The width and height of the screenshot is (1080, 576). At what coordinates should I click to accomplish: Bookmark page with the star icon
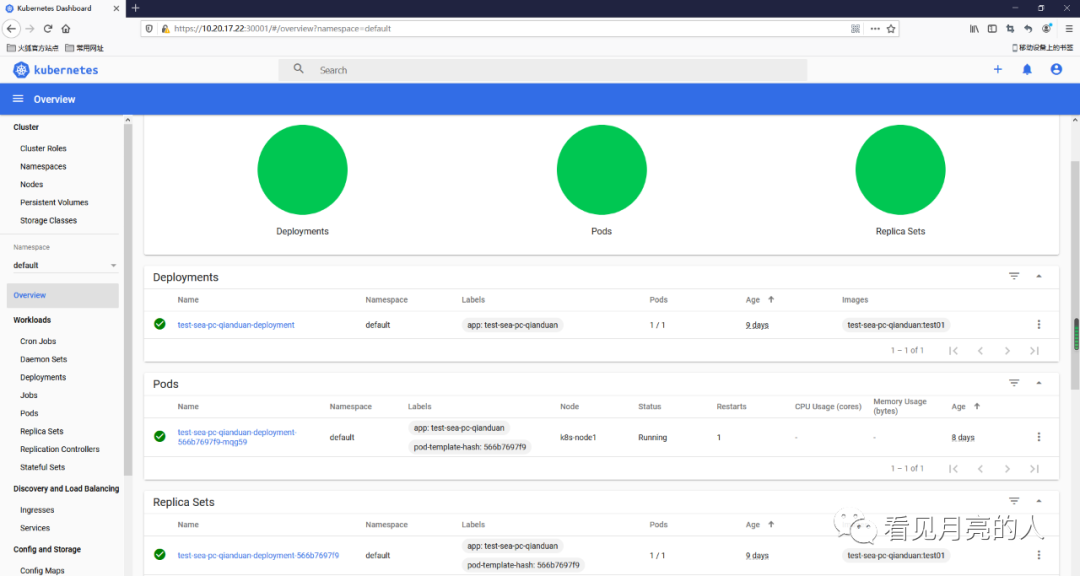coord(891,28)
